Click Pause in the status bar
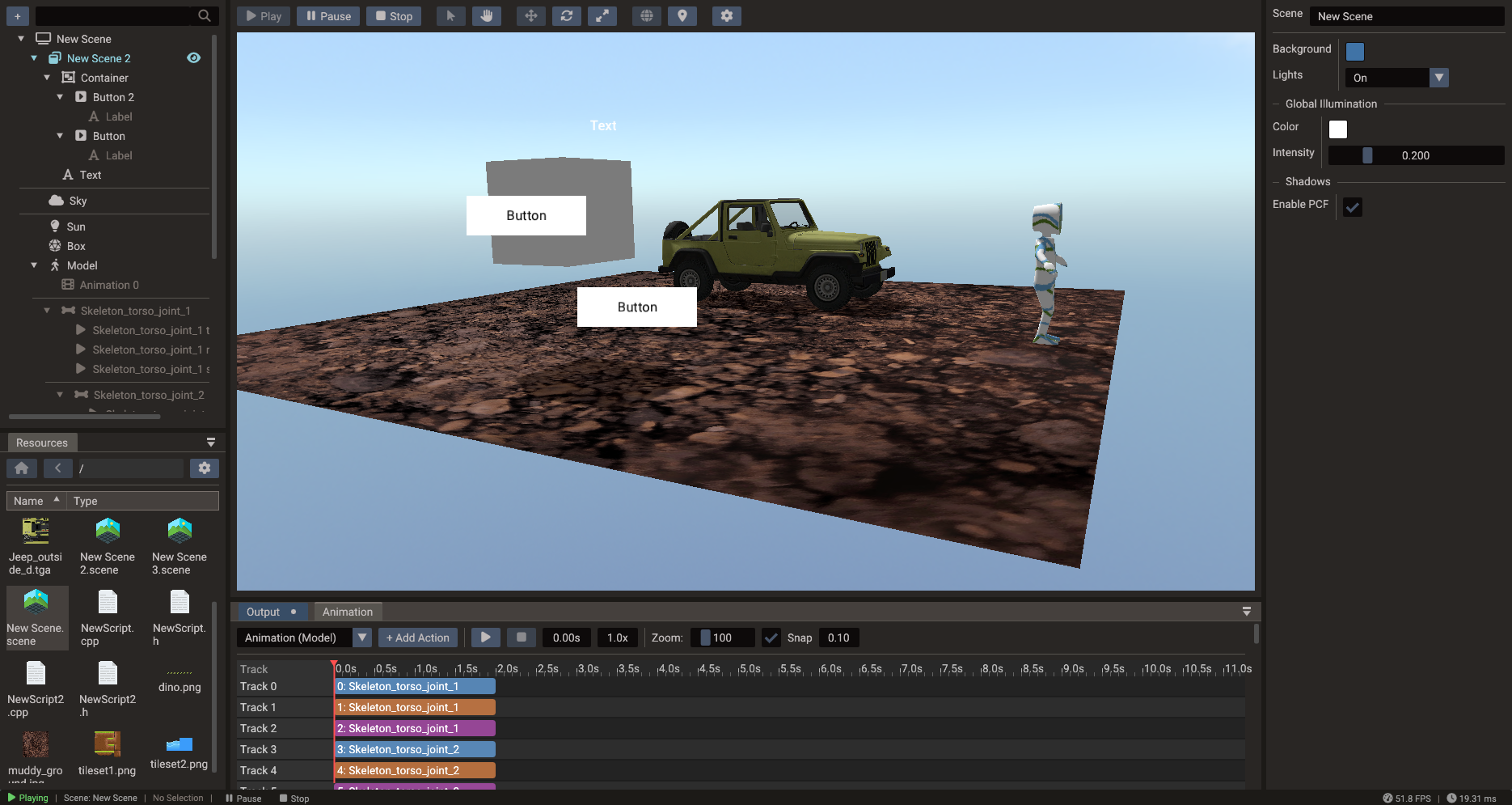The width and height of the screenshot is (1512, 805). (243, 798)
